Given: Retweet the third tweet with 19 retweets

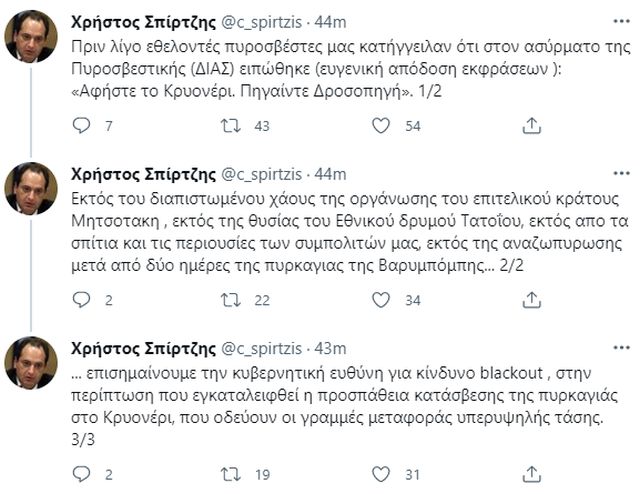Looking at the screenshot, I should pyautogui.click(x=232, y=473).
